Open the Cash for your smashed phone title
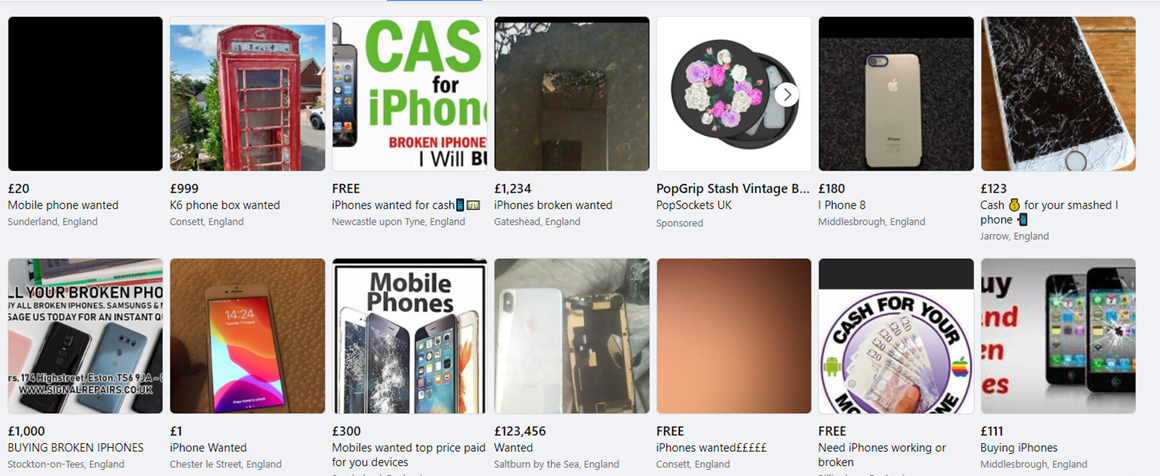The height and width of the screenshot is (476, 1160). [1048, 212]
